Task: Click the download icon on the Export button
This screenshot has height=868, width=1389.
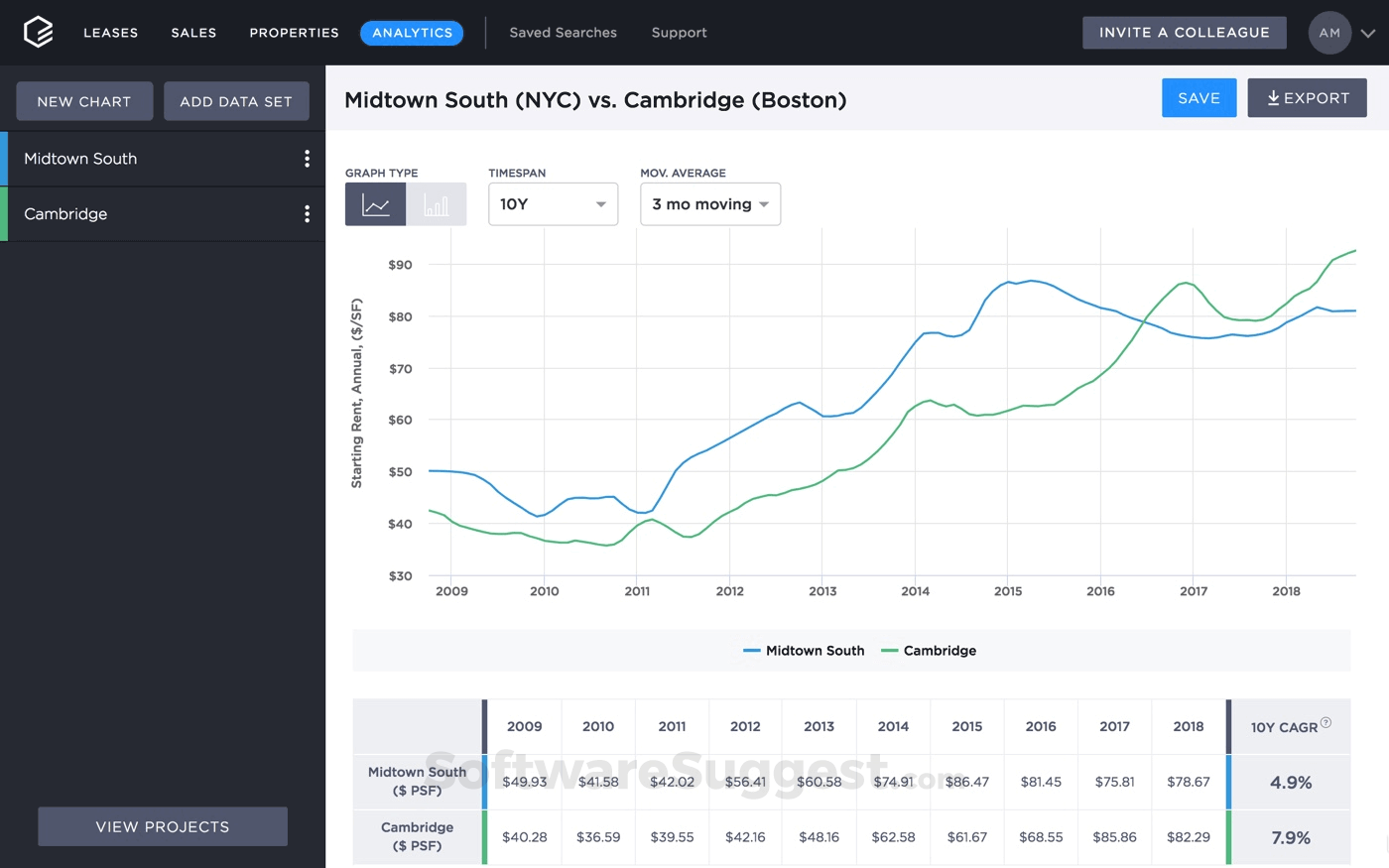Action: (1273, 97)
